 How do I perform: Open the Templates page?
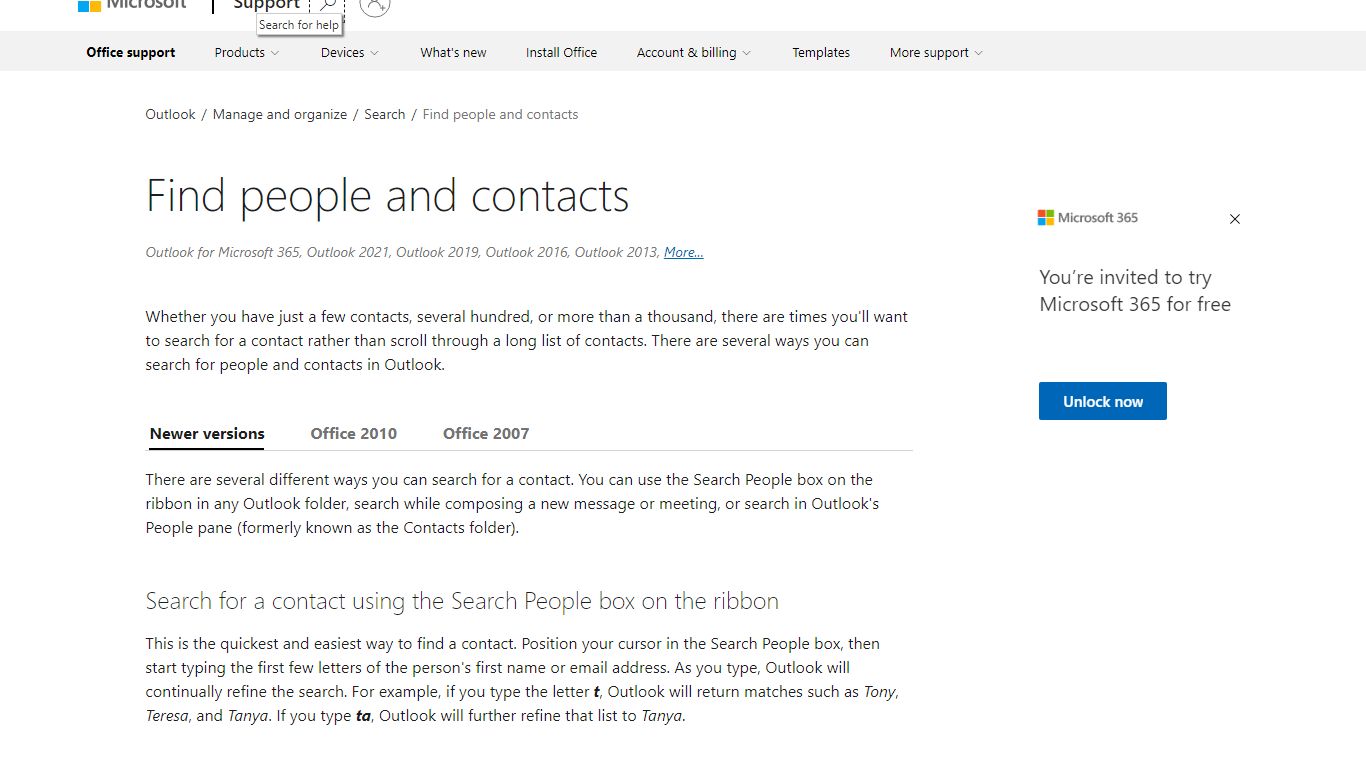(821, 53)
